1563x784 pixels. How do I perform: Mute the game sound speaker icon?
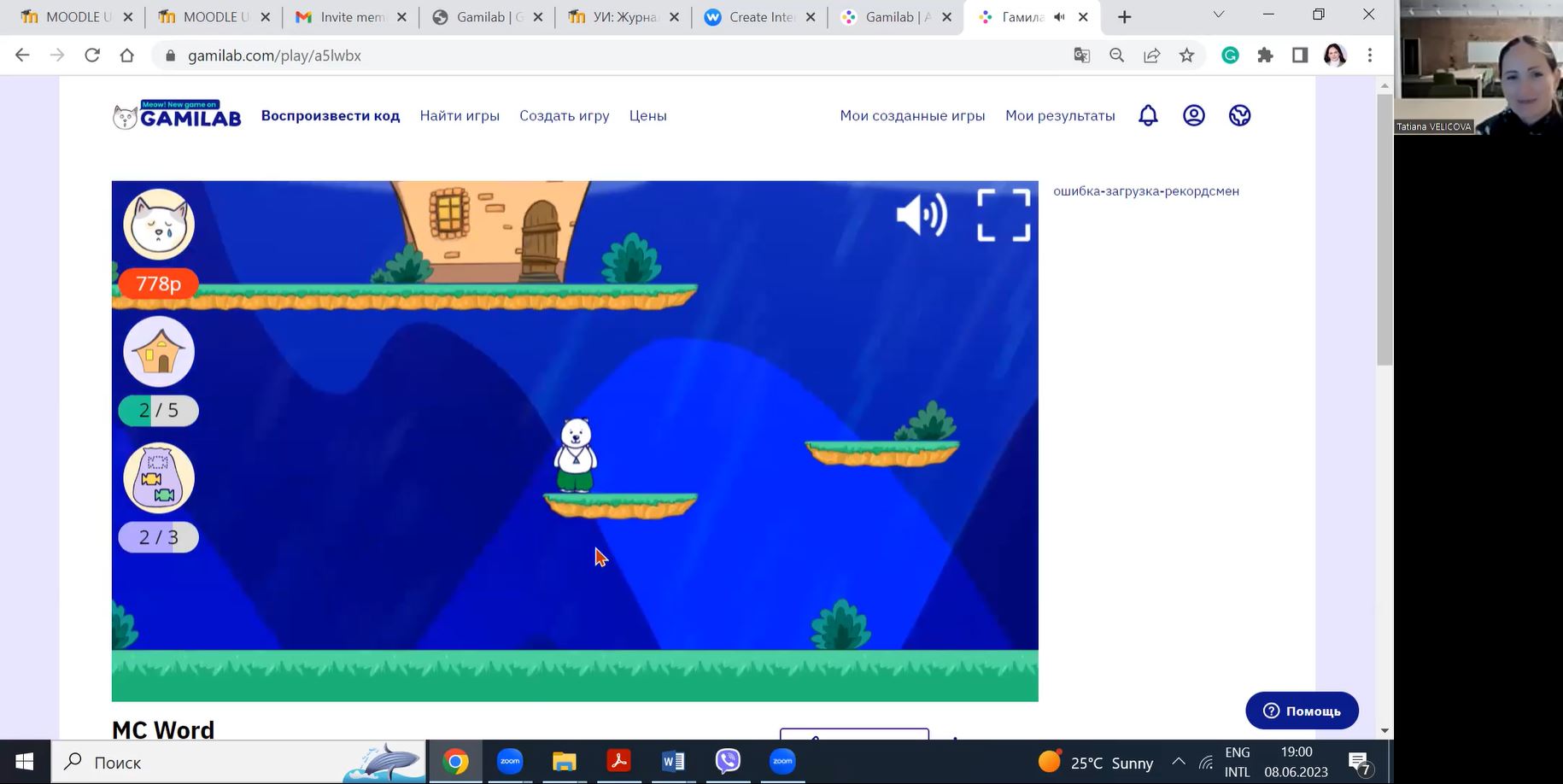point(921,214)
